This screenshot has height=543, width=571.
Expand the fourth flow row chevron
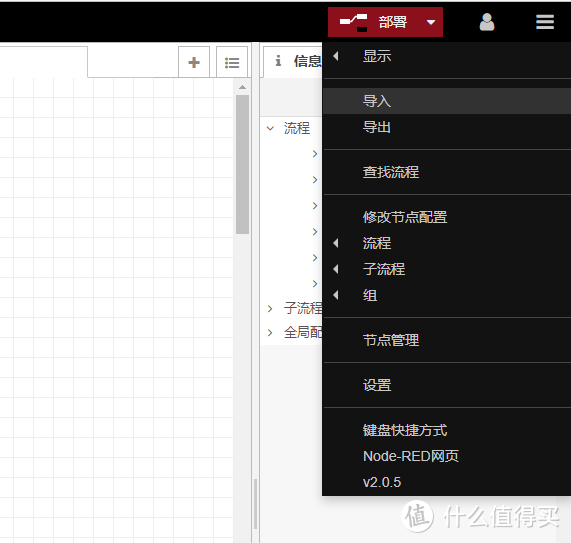[x=315, y=232]
